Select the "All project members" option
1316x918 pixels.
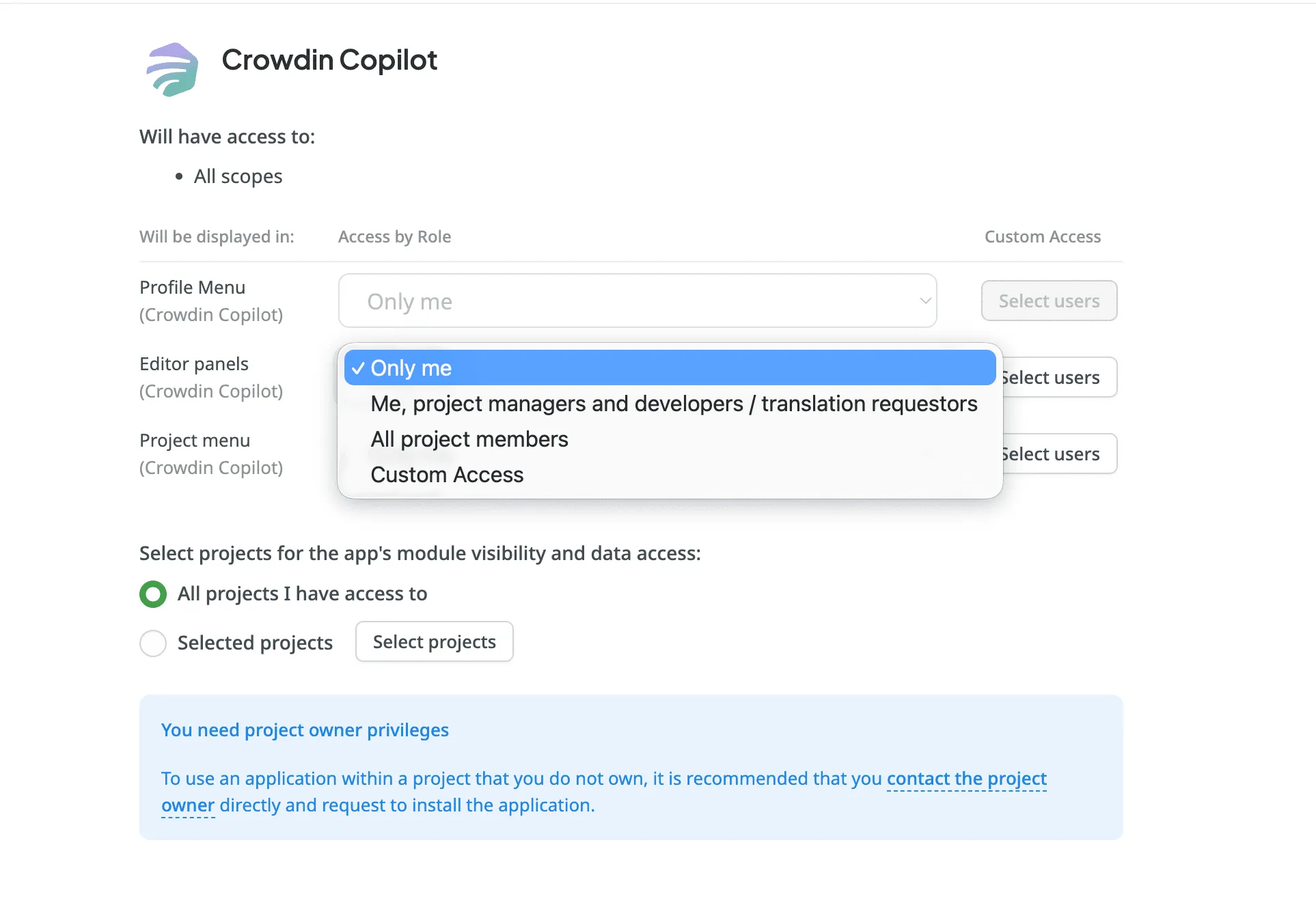(x=469, y=439)
